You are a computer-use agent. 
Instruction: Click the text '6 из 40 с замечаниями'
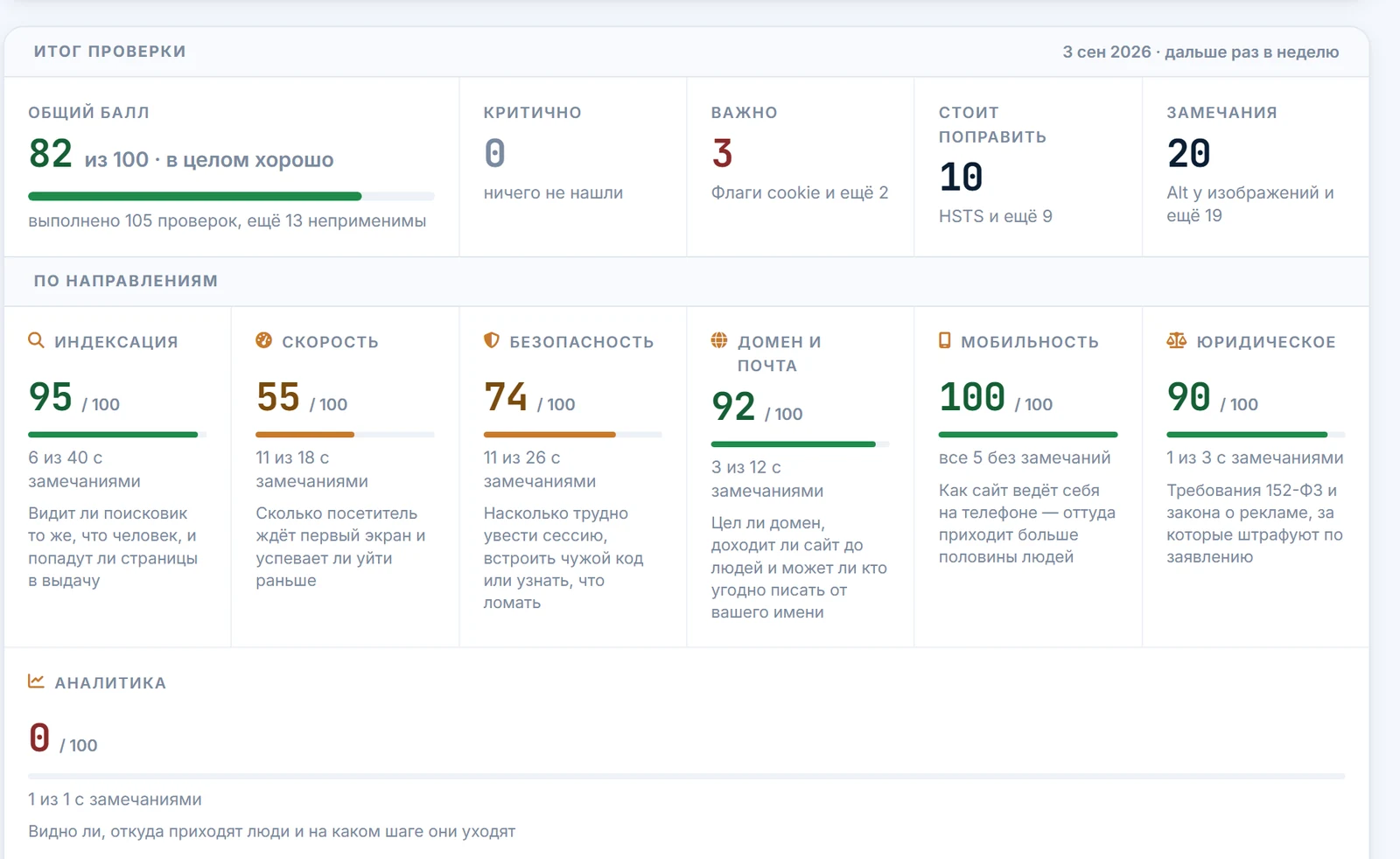tap(84, 469)
